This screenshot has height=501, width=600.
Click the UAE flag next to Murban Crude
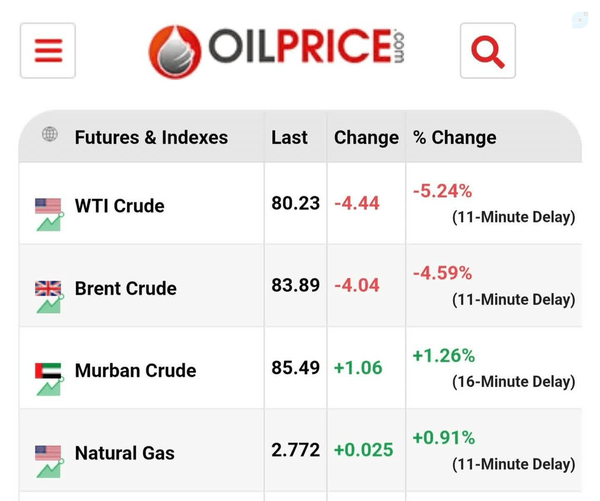tap(48, 370)
